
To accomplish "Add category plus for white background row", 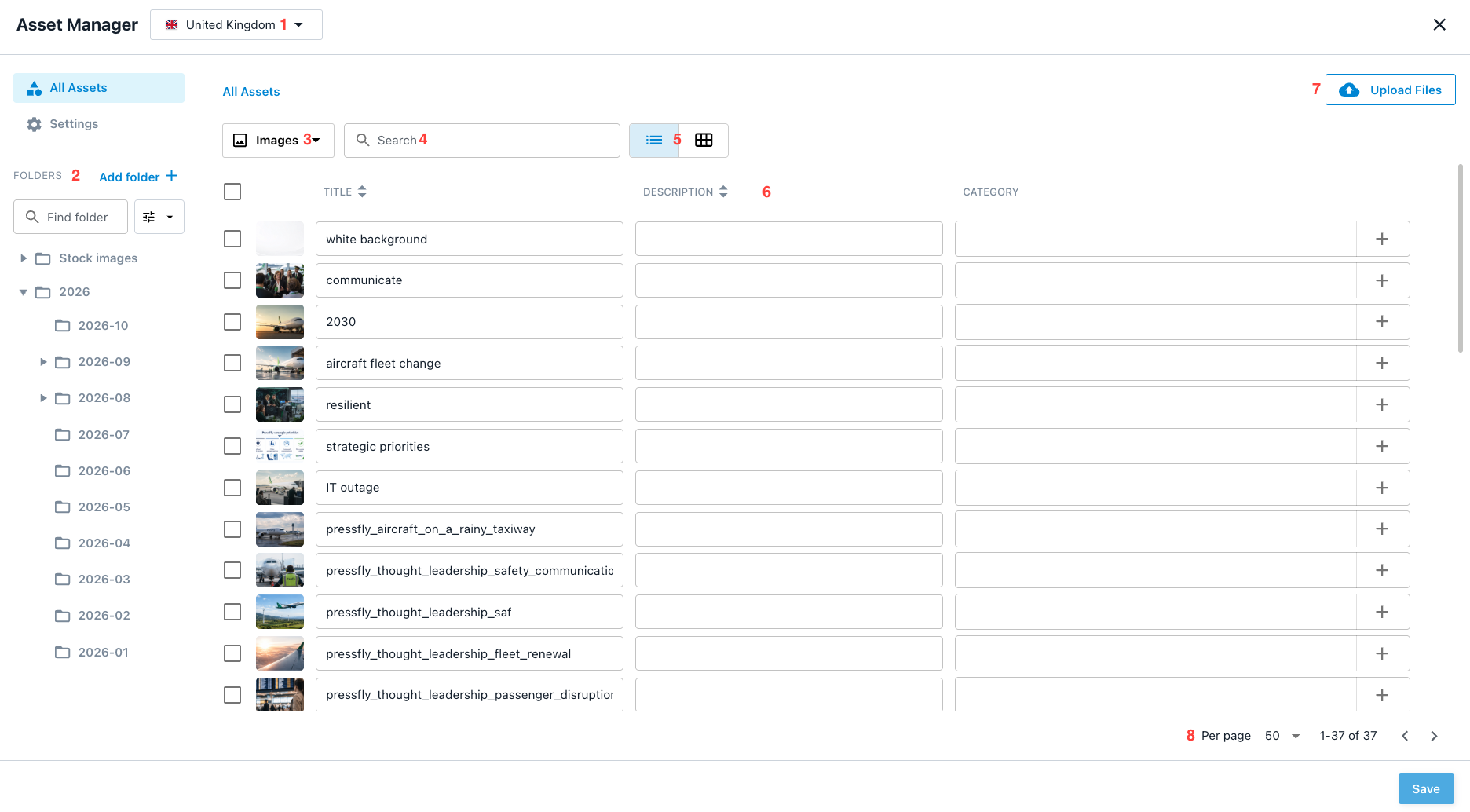I will (x=1382, y=239).
